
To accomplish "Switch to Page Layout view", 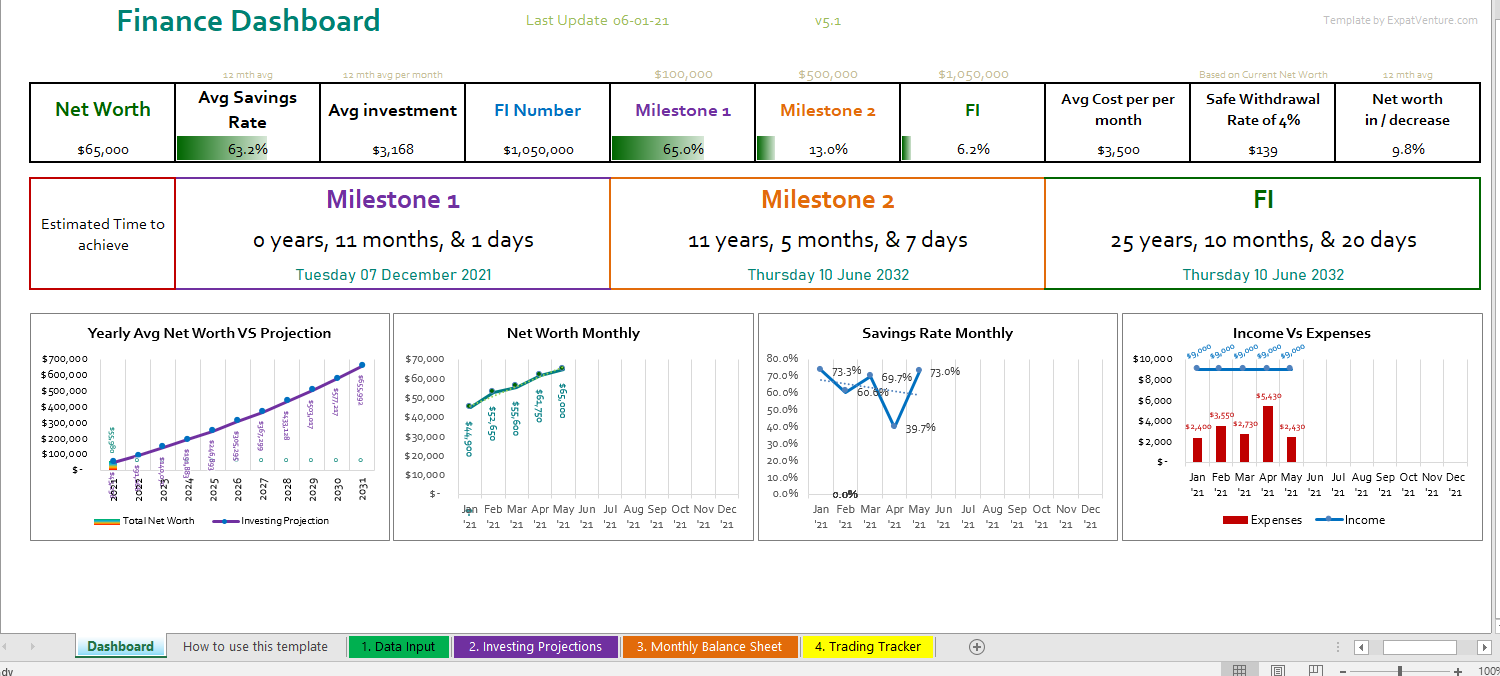I will (1278, 670).
